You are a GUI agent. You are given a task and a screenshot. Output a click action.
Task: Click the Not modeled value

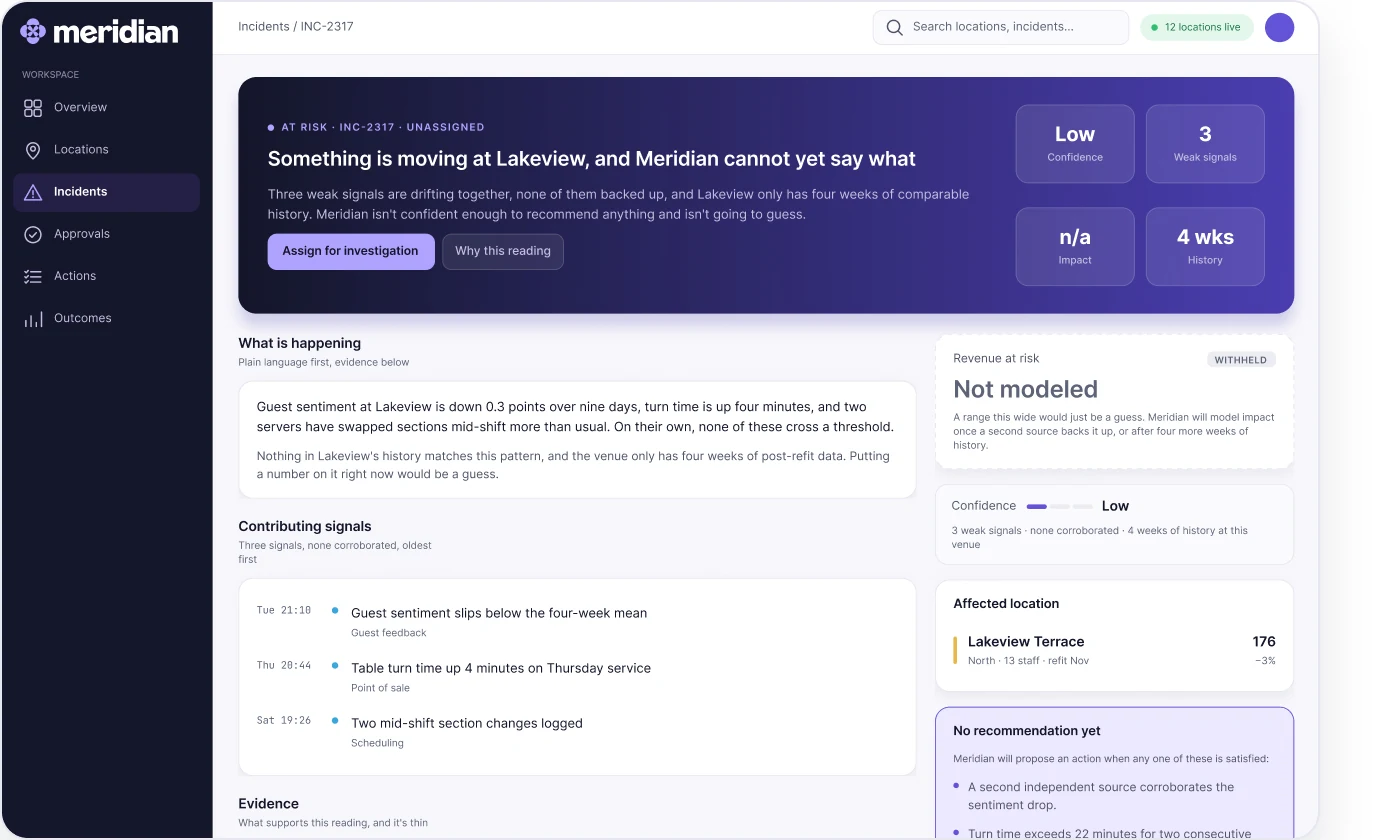coord(1025,389)
